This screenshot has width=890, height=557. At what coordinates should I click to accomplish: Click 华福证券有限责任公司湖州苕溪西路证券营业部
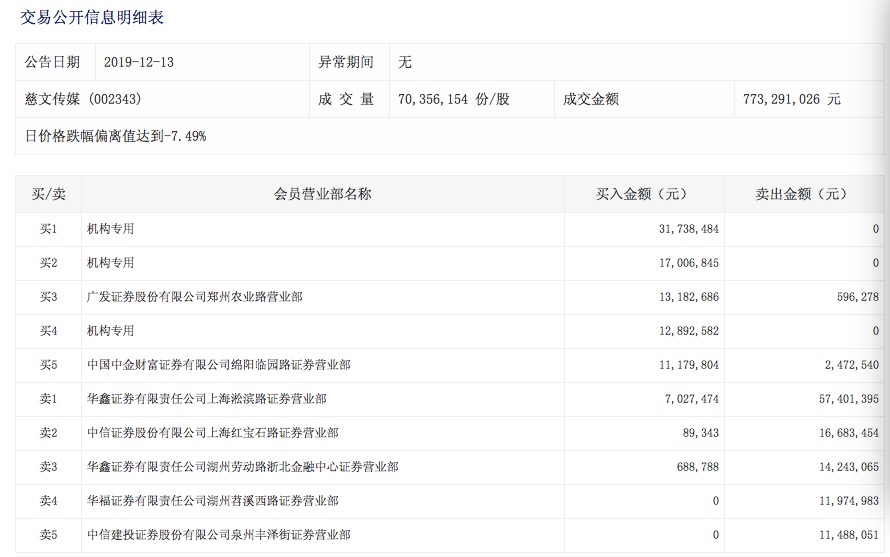click(213, 501)
